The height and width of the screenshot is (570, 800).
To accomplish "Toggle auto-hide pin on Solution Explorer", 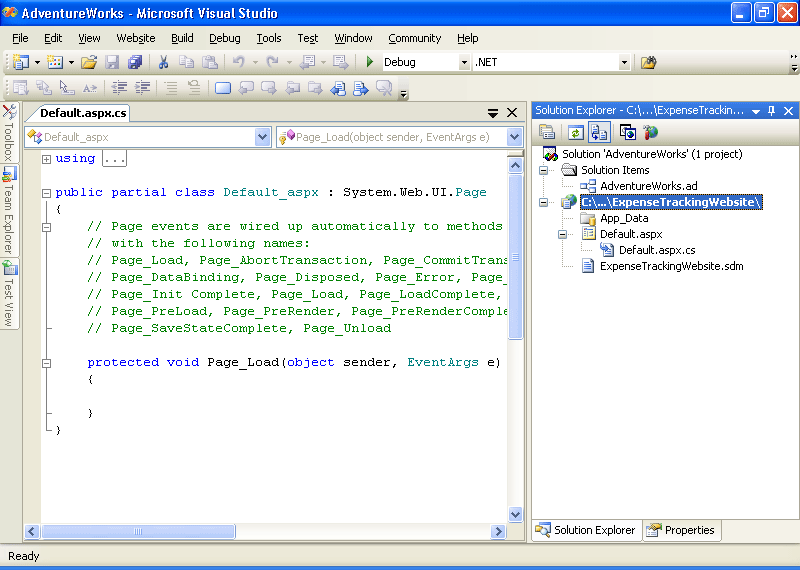I will (x=771, y=111).
